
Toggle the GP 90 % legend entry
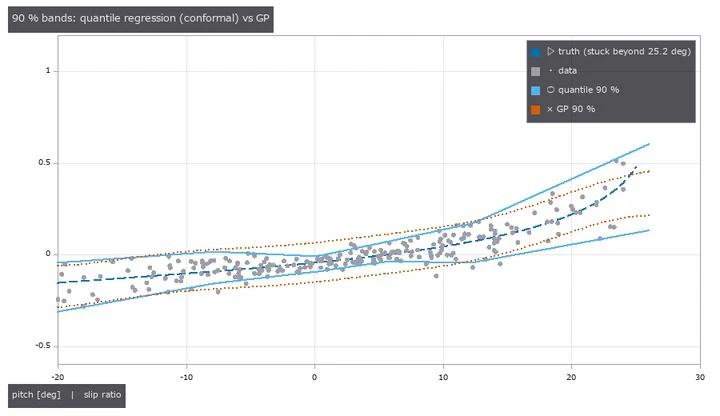563,109
